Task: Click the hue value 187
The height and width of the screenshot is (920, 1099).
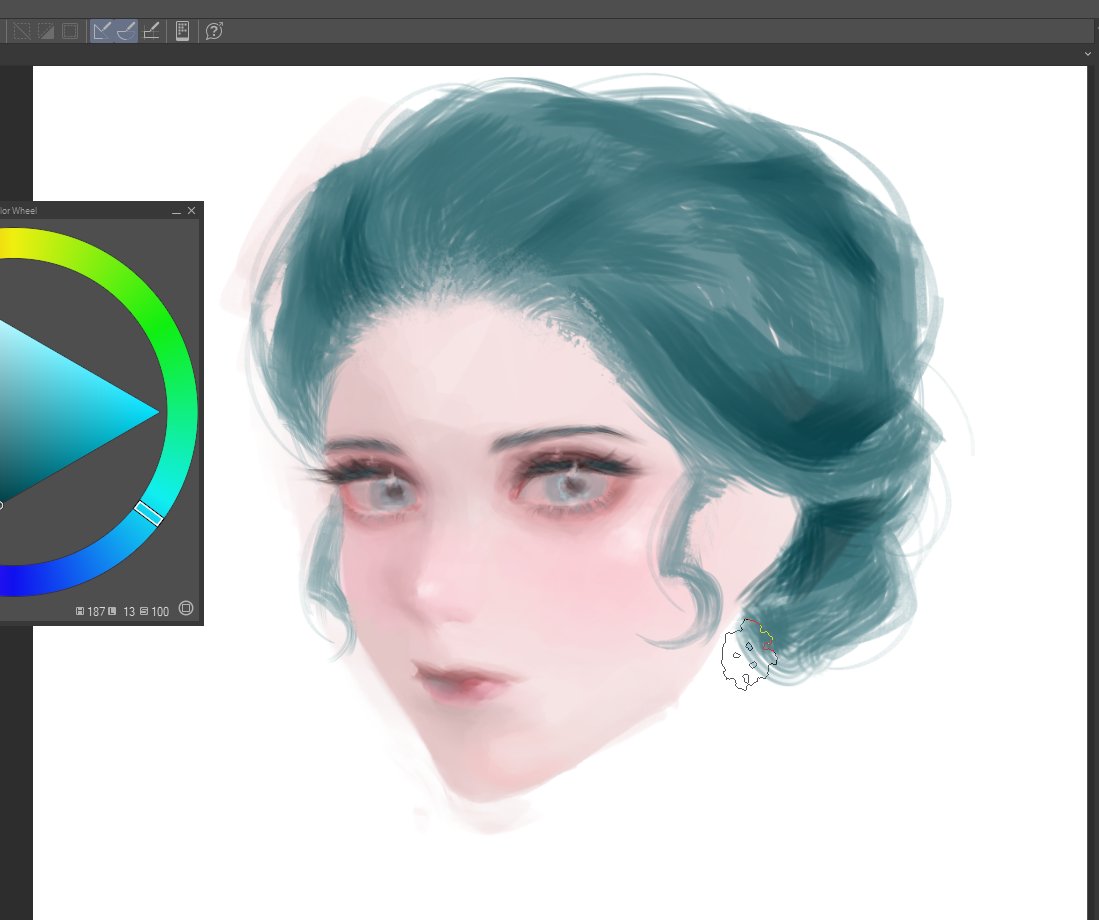Action: (x=96, y=612)
